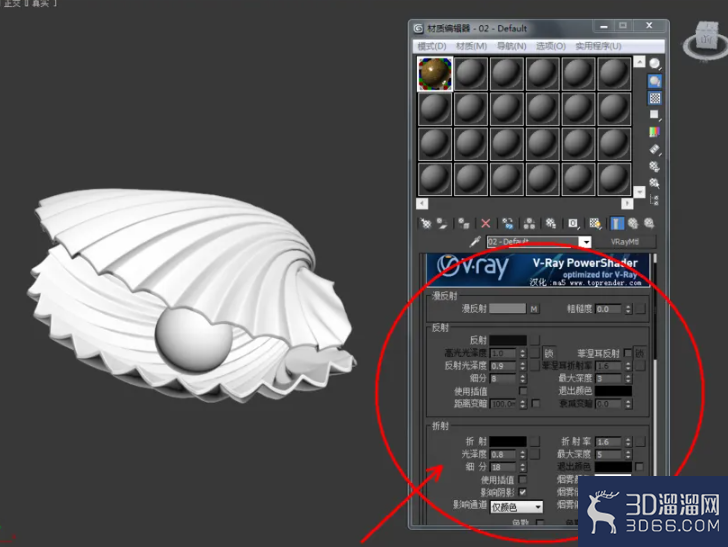Image resolution: width=728 pixels, height=547 pixels.
Task: Click the refraction 光泽度 spinner arrows
Action: click(x=523, y=454)
